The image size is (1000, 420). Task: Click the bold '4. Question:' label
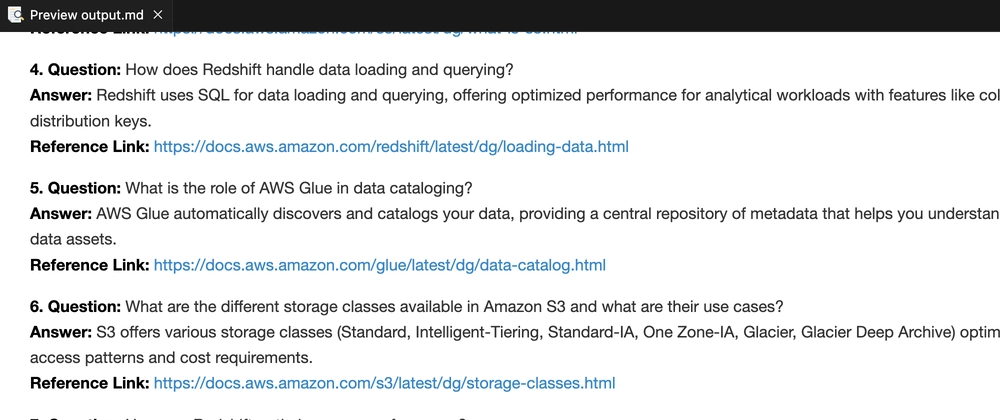[75, 69]
